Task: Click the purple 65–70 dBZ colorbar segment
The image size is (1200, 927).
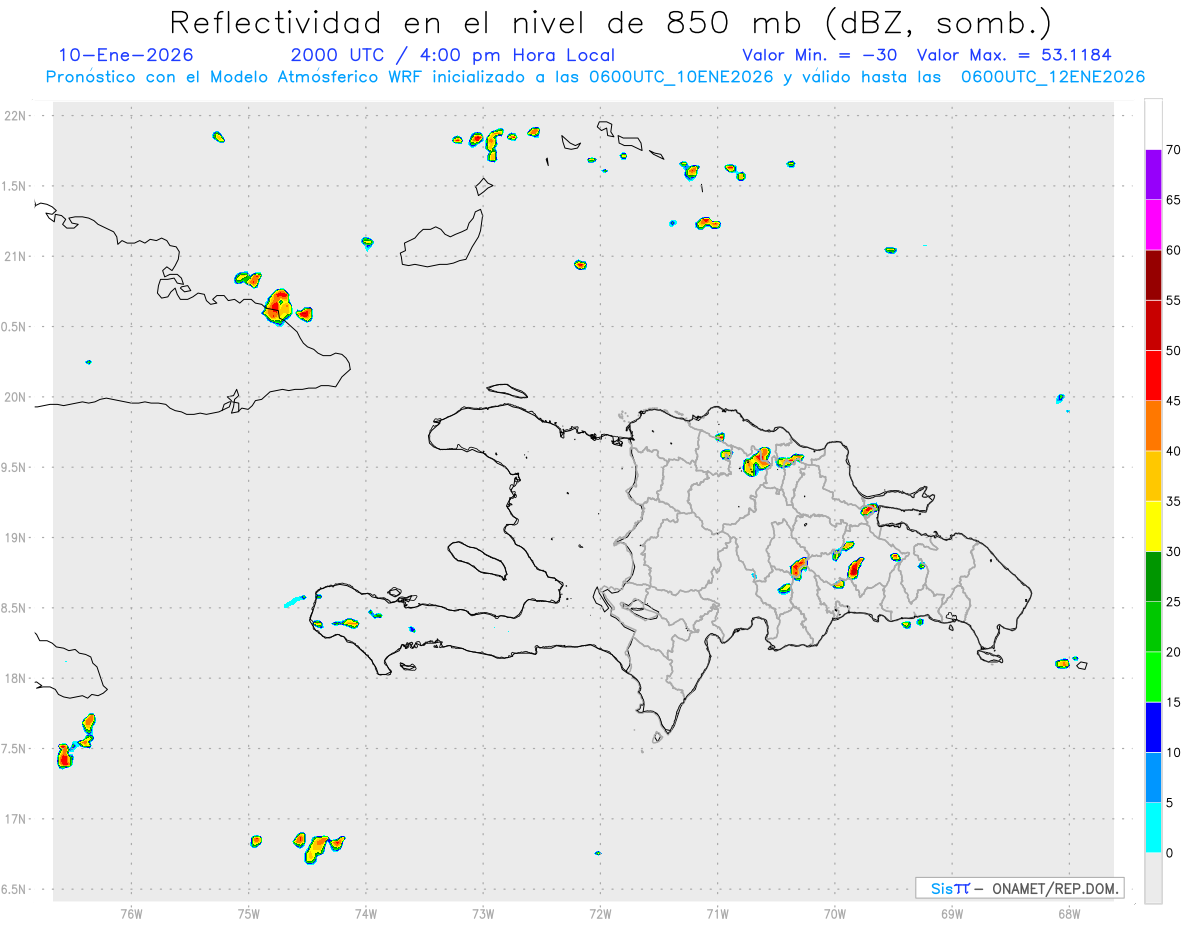Action: [1153, 175]
